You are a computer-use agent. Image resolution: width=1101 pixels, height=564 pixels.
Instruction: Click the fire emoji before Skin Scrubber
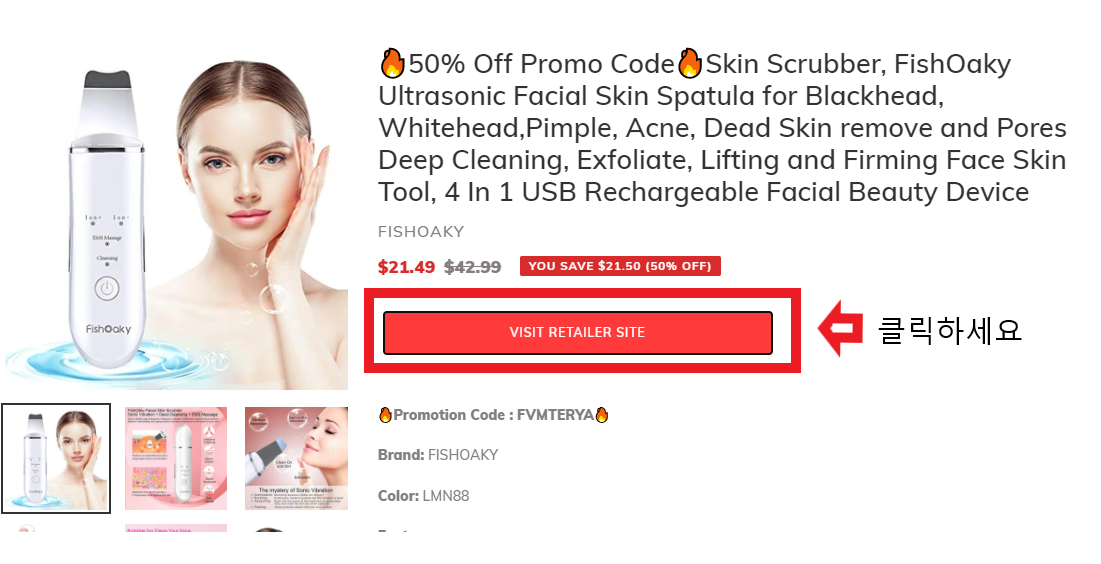point(690,64)
